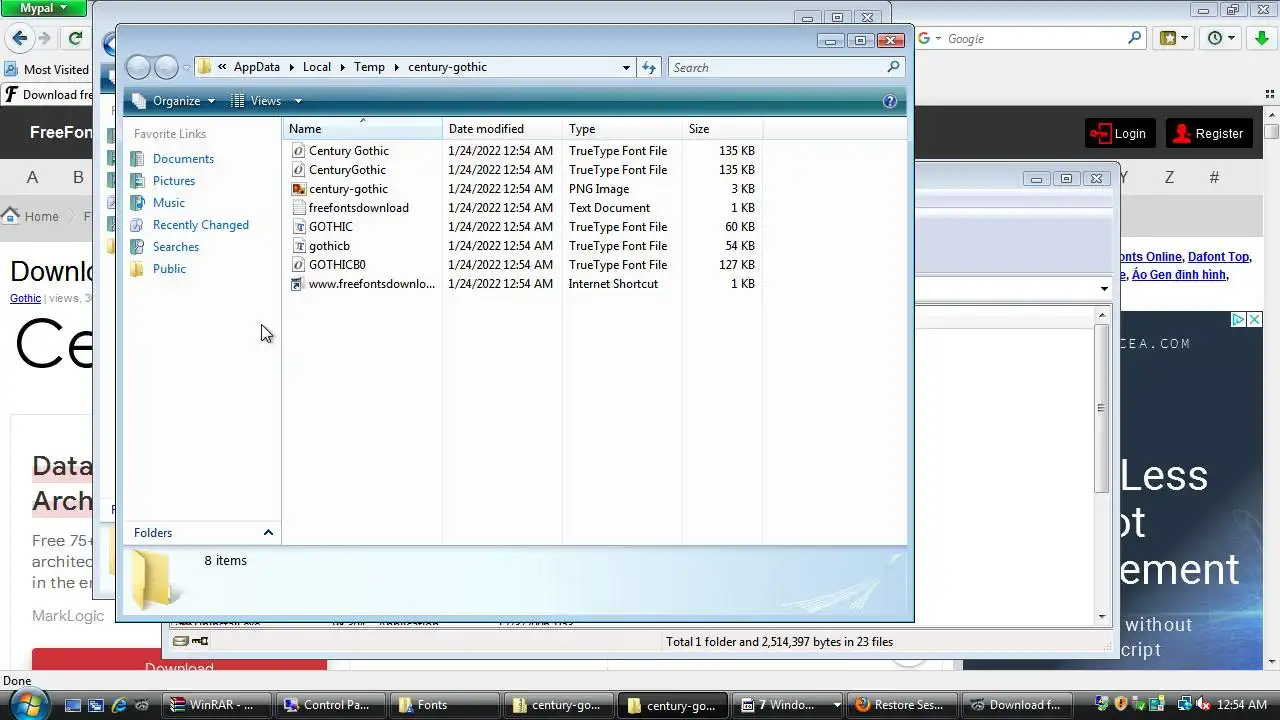This screenshot has width=1280, height=720.
Task: Click century-gothic breadcrumb segment
Action: [x=447, y=67]
